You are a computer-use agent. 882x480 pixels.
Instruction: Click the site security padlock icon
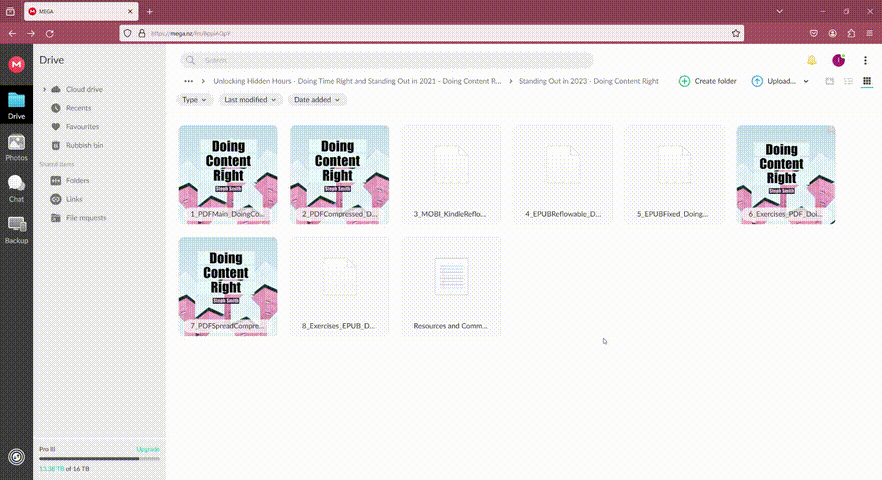pos(142,33)
